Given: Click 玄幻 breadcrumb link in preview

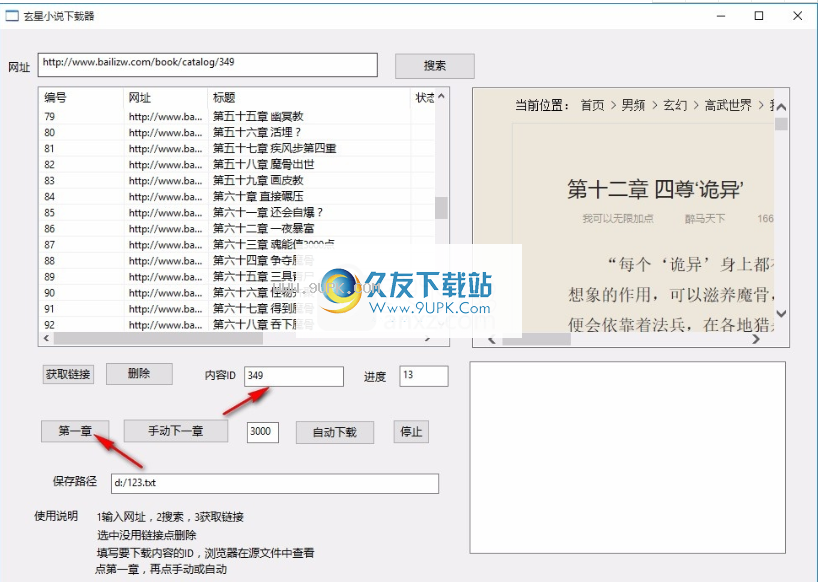Looking at the screenshot, I should pos(675,105).
